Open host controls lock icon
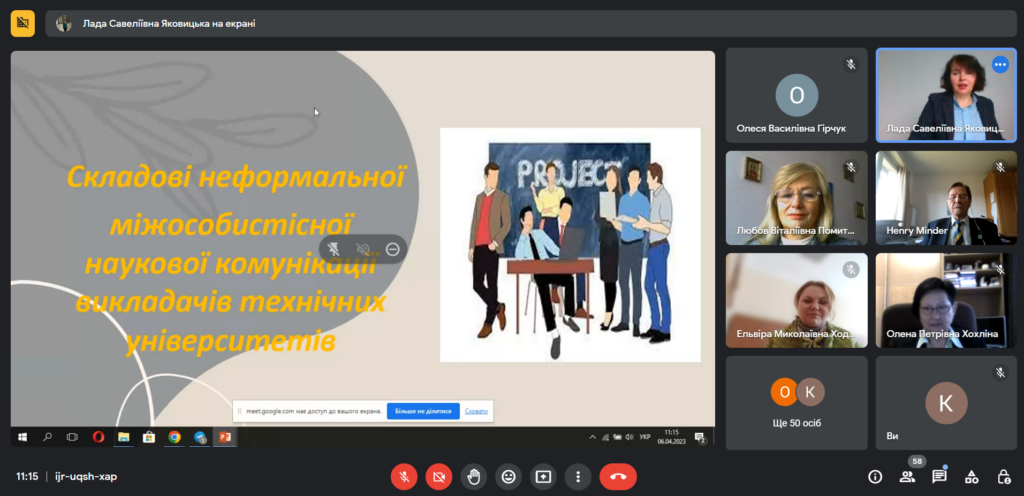The height and width of the screenshot is (496, 1024). pyautogui.click(x=1003, y=477)
